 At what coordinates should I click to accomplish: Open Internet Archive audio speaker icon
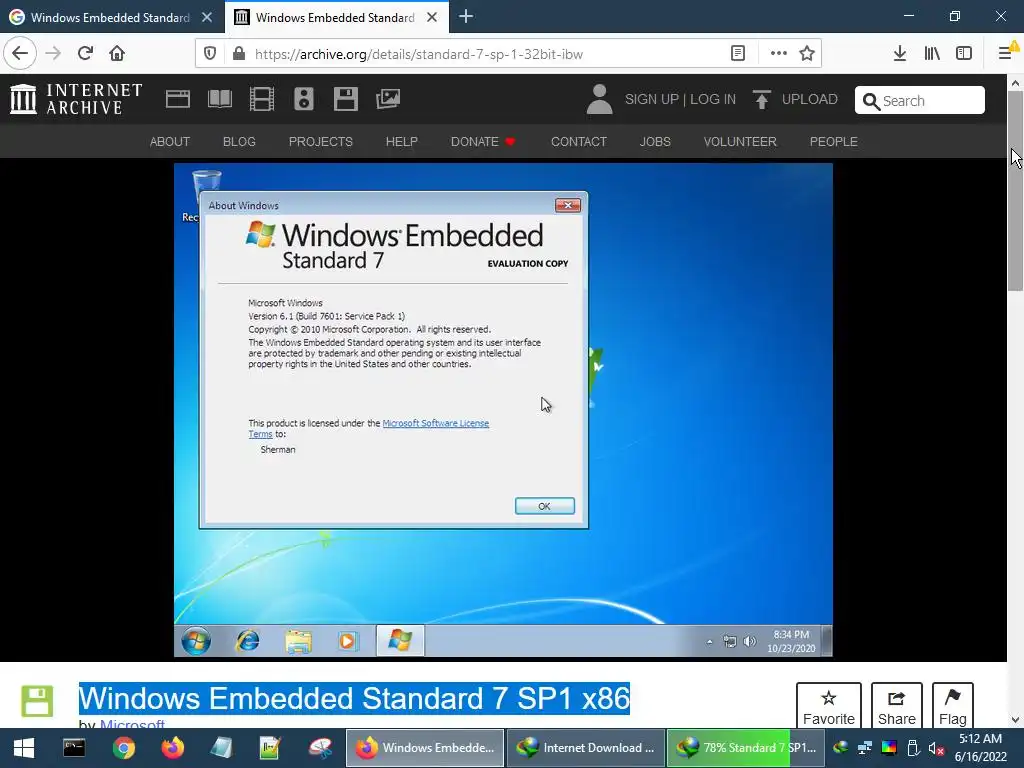pos(304,99)
